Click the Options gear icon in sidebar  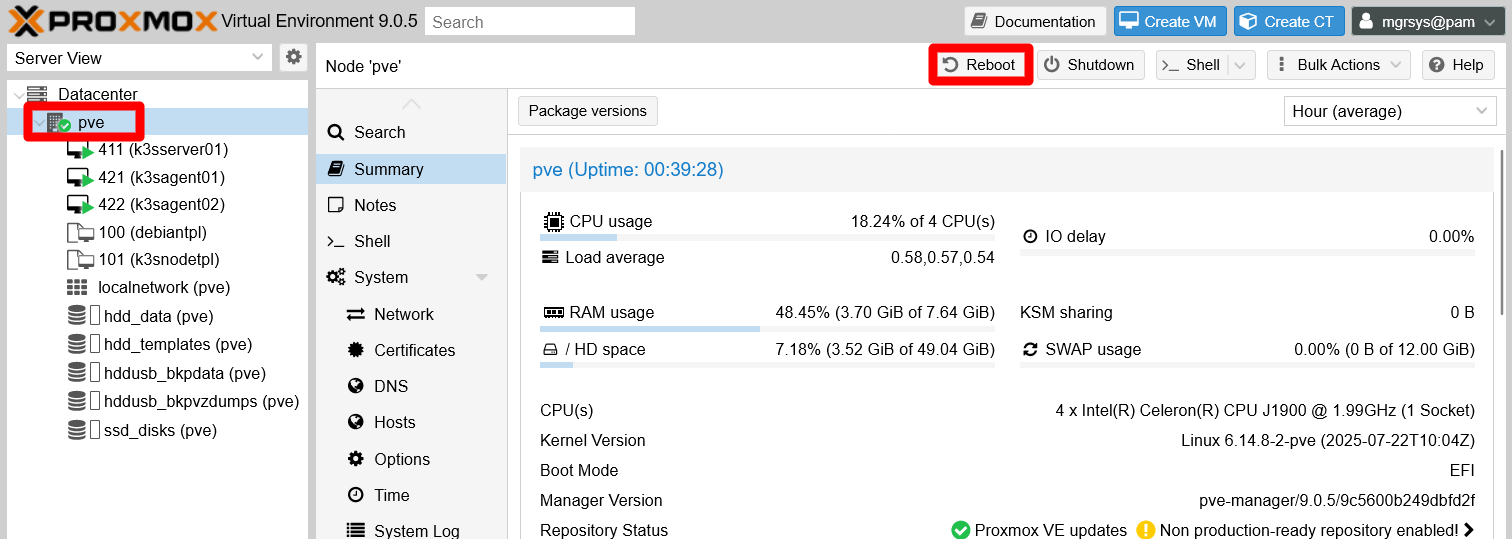tap(355, 459)
